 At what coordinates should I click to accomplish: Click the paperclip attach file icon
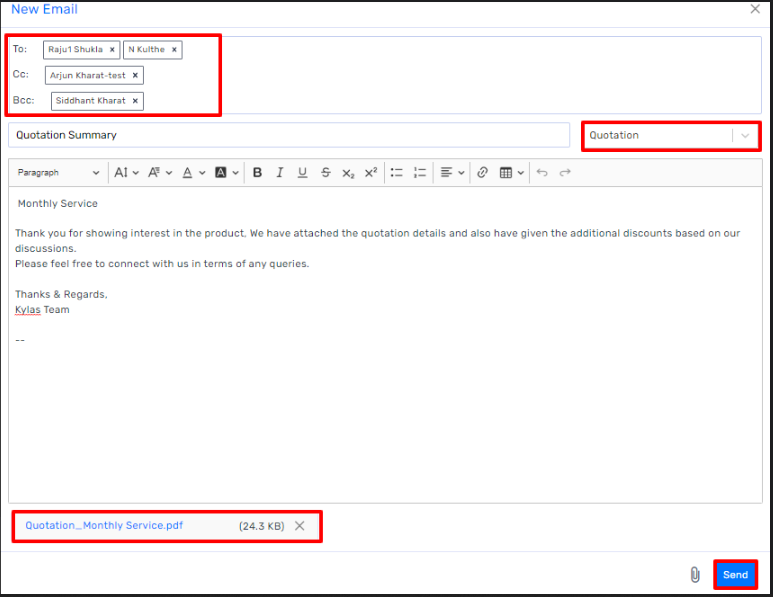694,575
